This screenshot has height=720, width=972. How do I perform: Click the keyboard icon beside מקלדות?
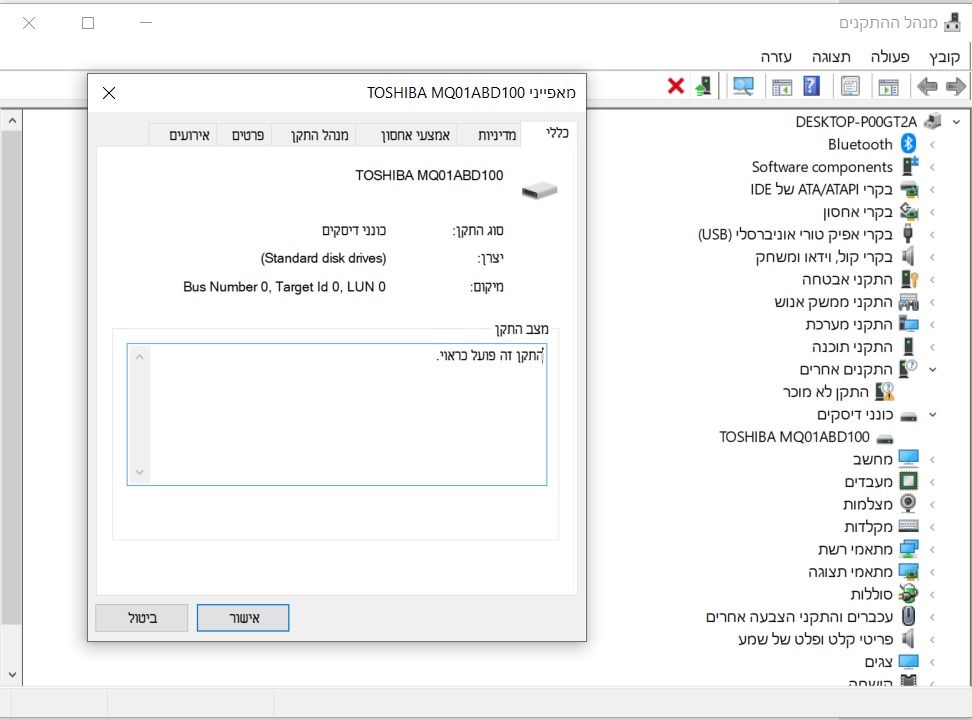(x=909, y=527)
